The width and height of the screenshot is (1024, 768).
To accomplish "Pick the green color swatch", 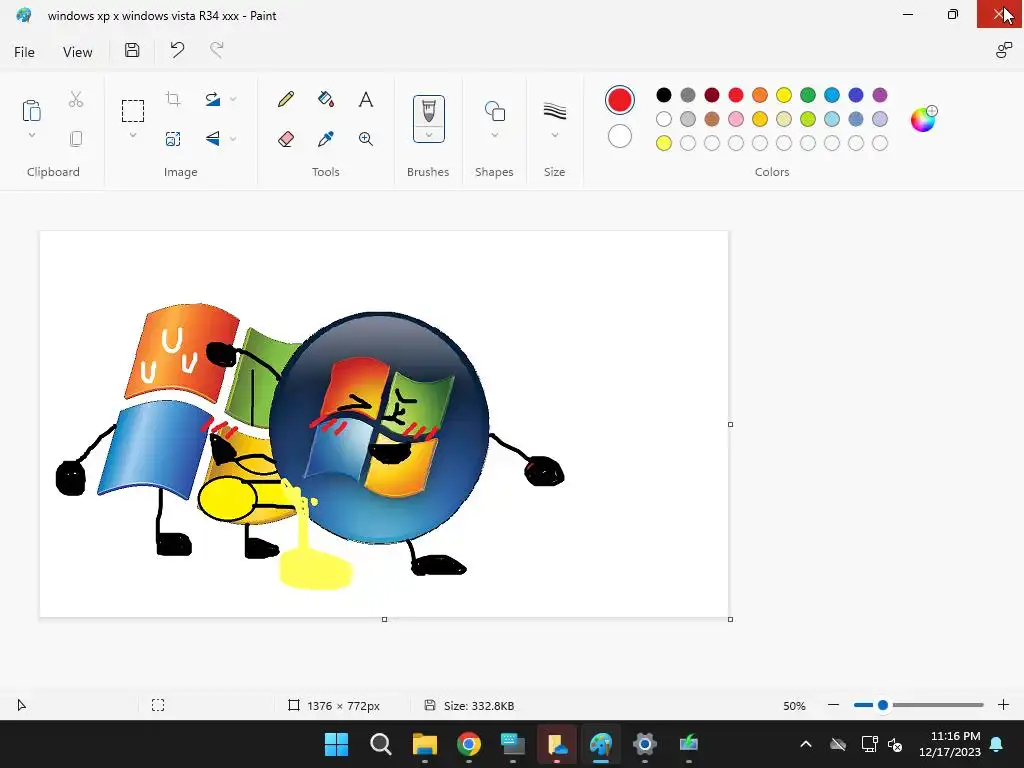I will [808, 95].
